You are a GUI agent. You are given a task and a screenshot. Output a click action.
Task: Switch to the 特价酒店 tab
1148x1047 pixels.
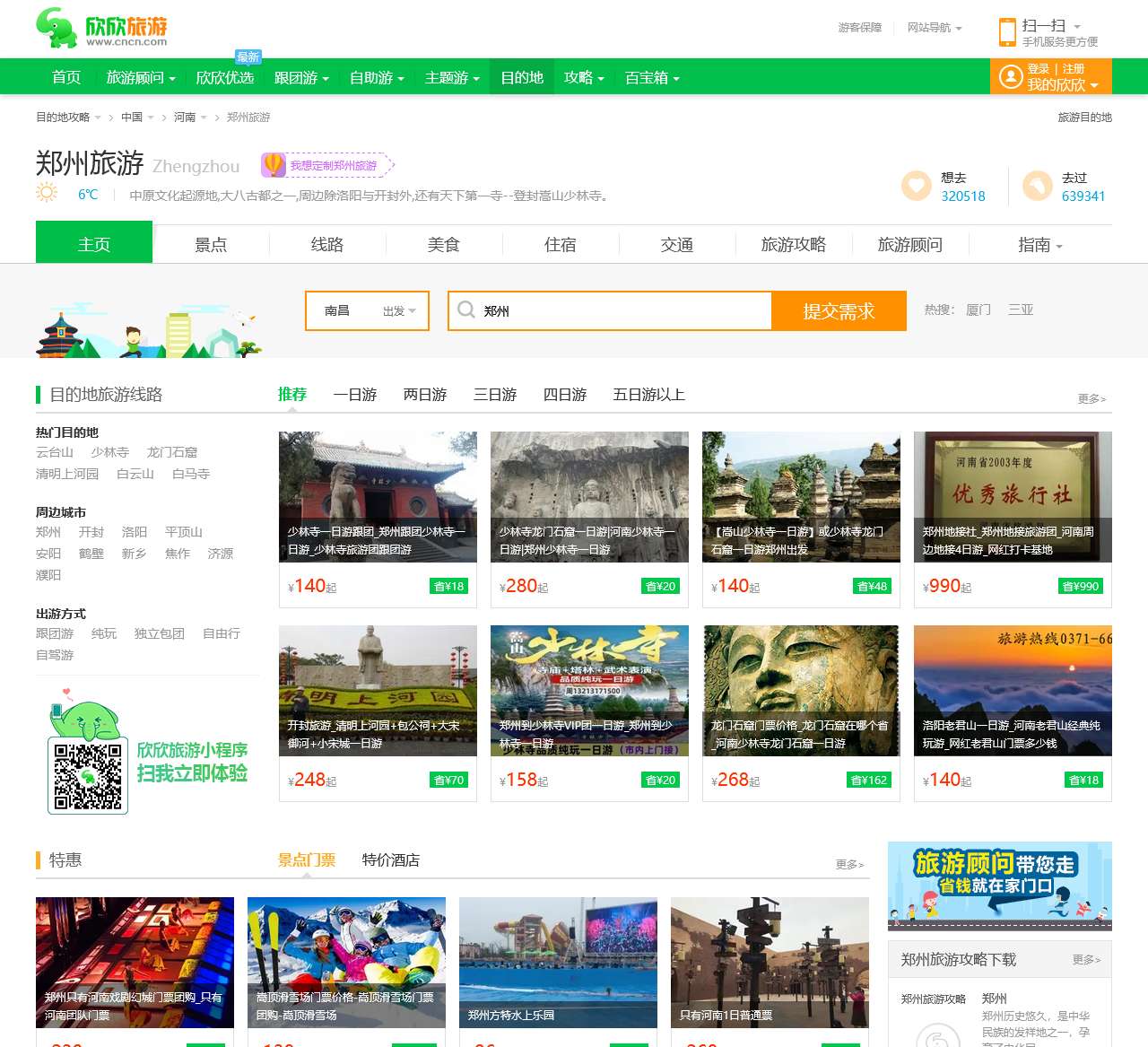coord(390,860)
